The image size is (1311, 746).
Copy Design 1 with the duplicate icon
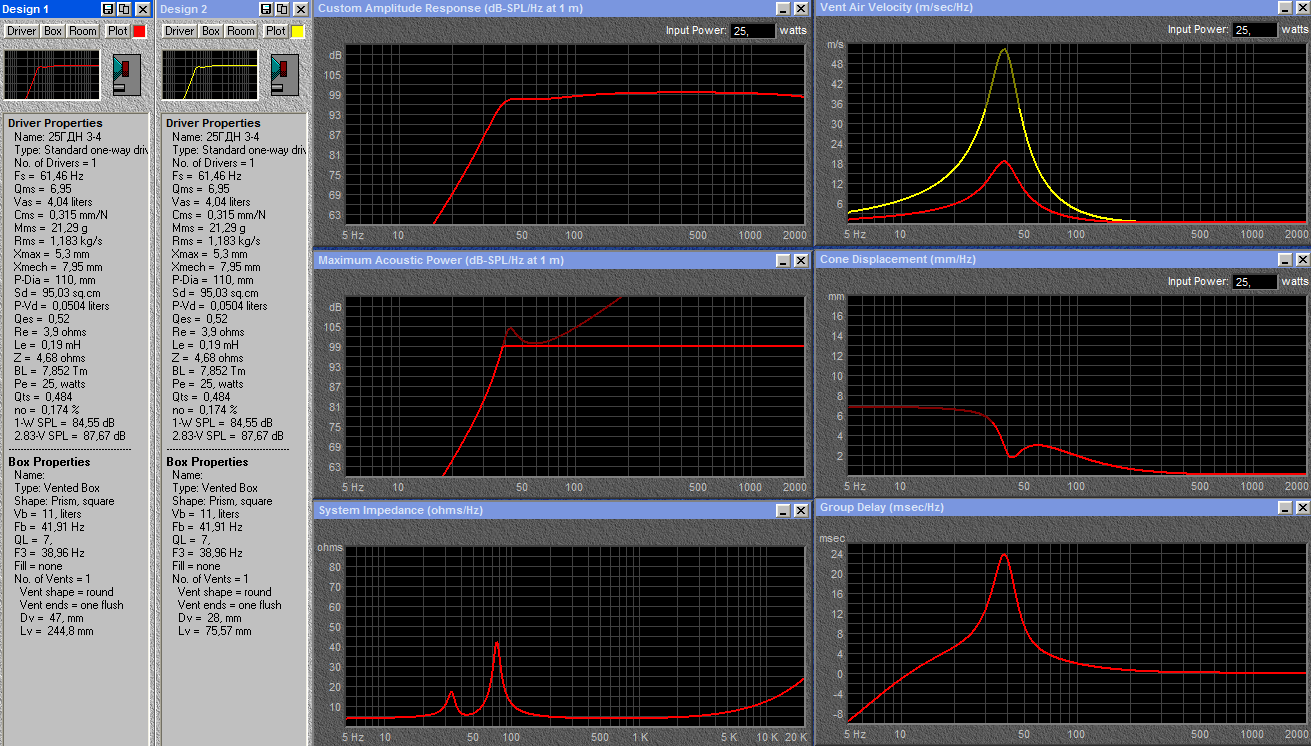(124, 9)
